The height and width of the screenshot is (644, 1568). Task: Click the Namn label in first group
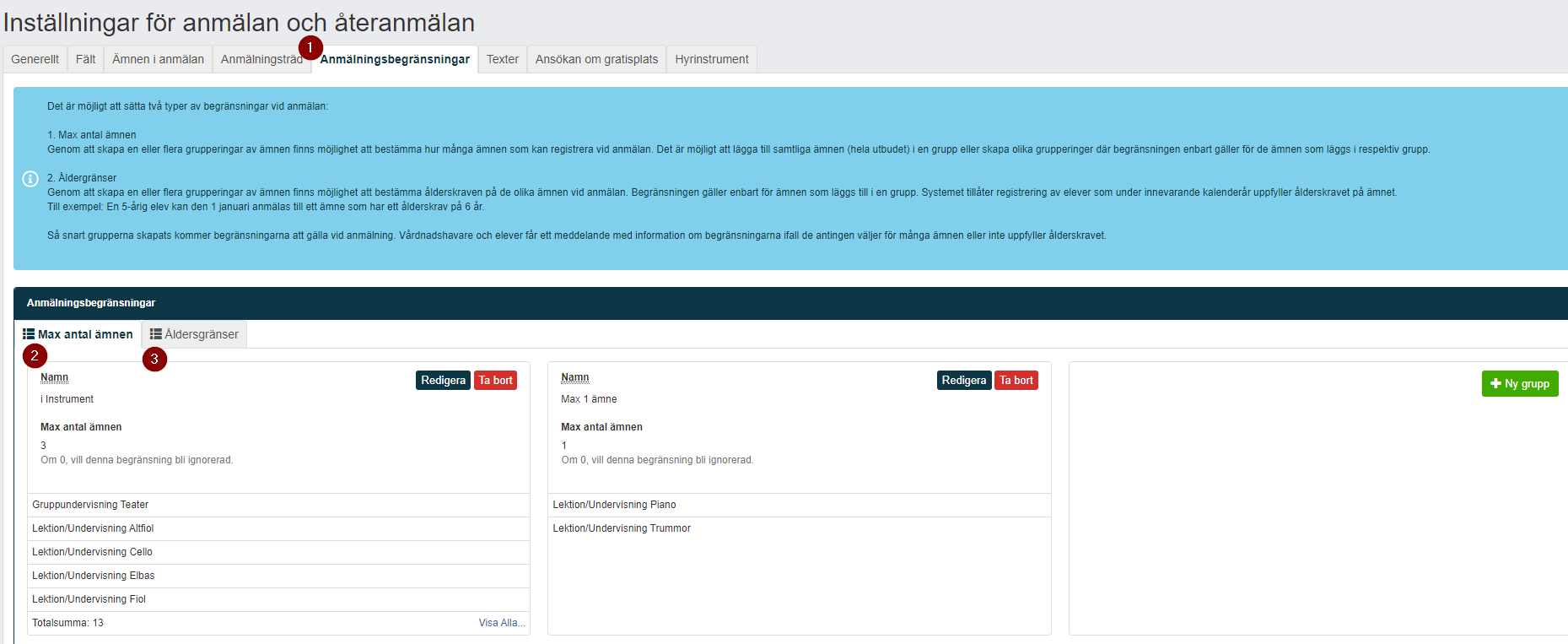[54, 377]
